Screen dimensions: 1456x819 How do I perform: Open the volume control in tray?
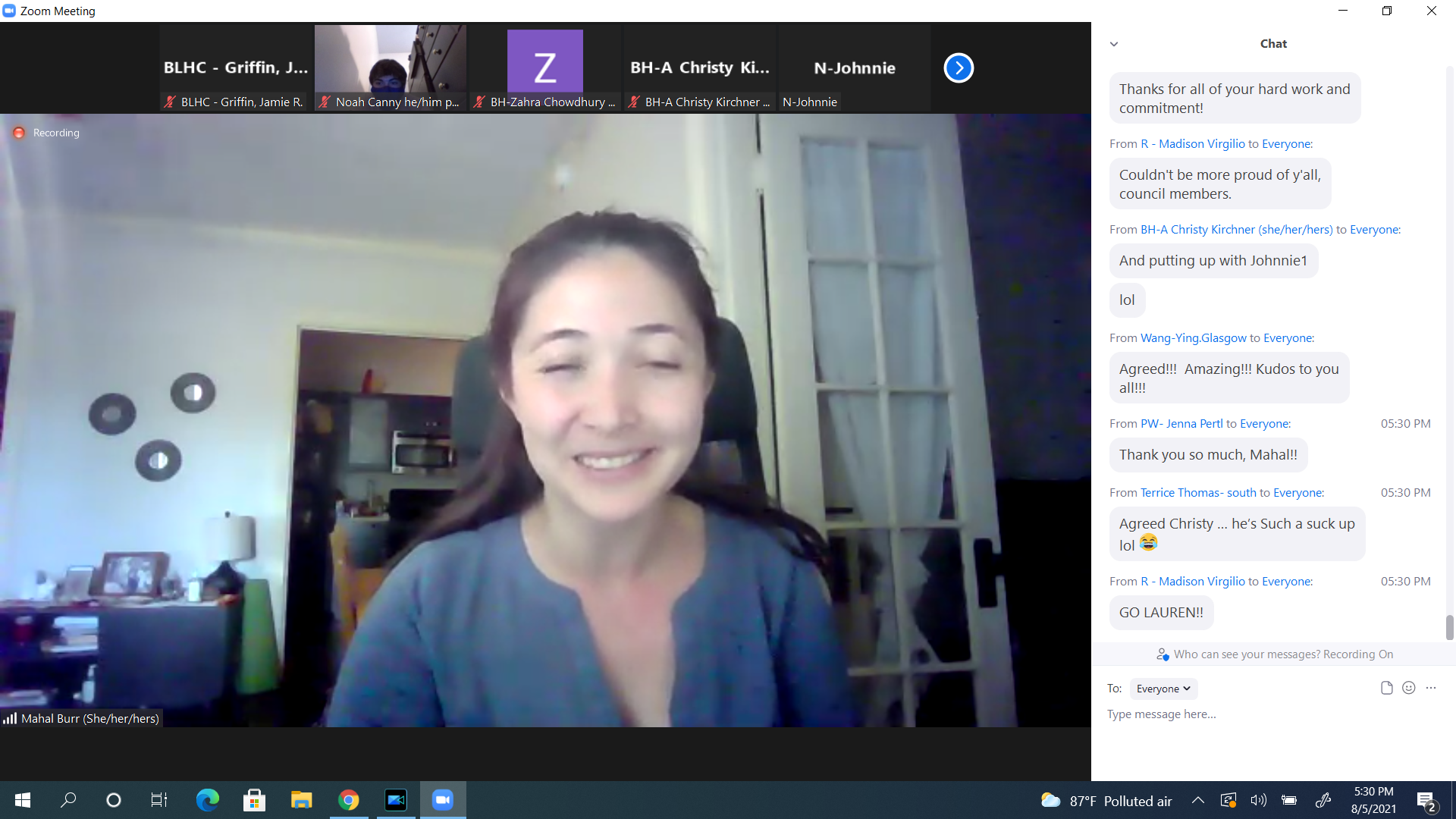(x=1259, y=800)
